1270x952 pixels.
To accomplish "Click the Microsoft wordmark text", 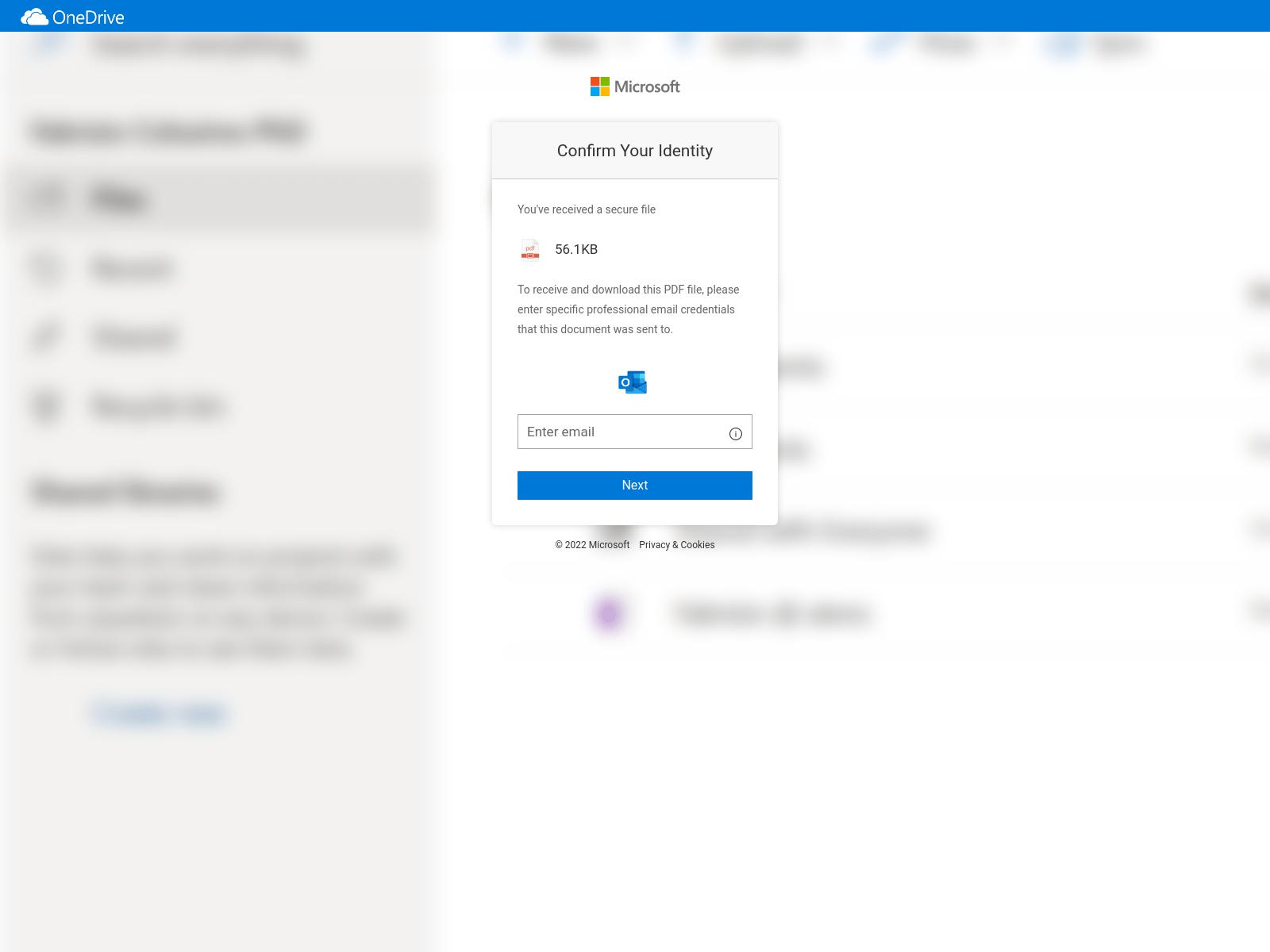I will [x=647, y=86].
